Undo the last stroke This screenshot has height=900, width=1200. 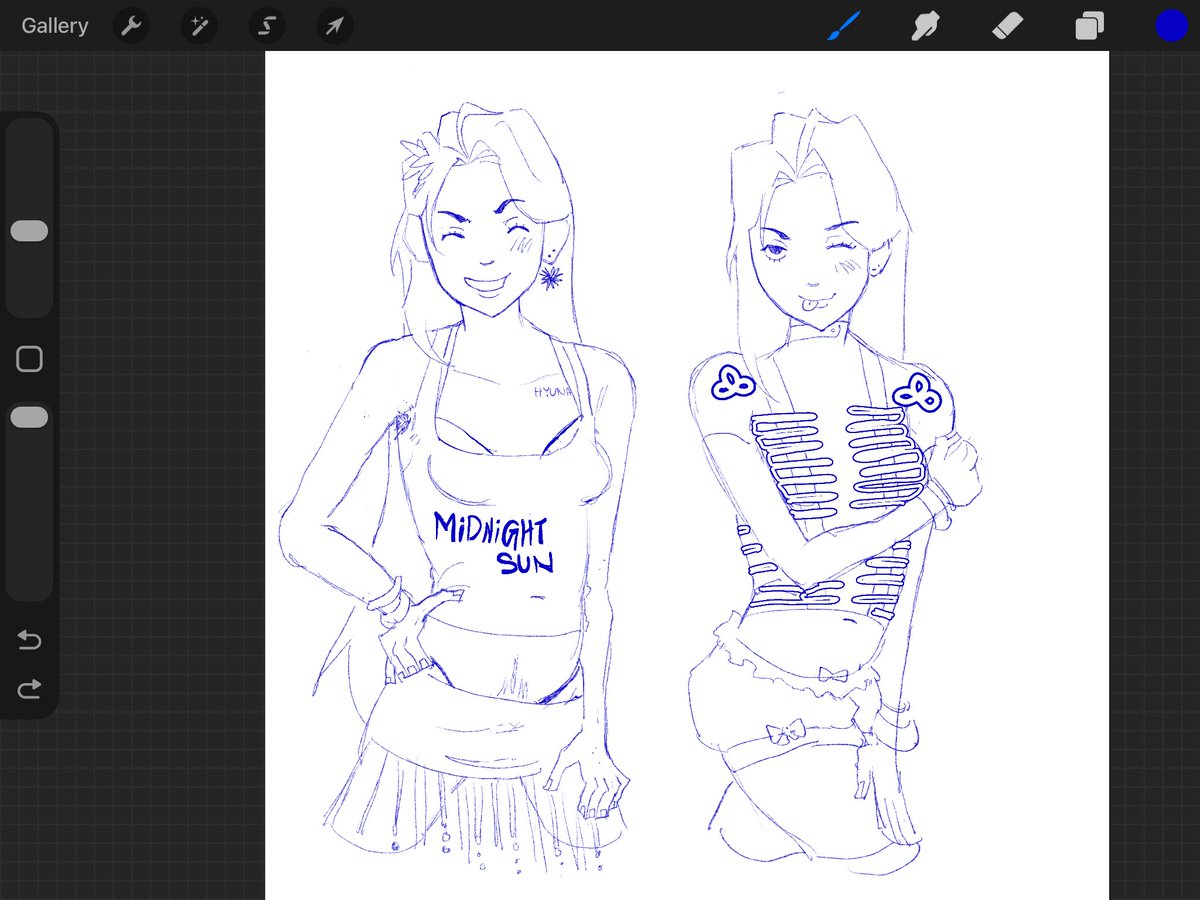point(29,640)
